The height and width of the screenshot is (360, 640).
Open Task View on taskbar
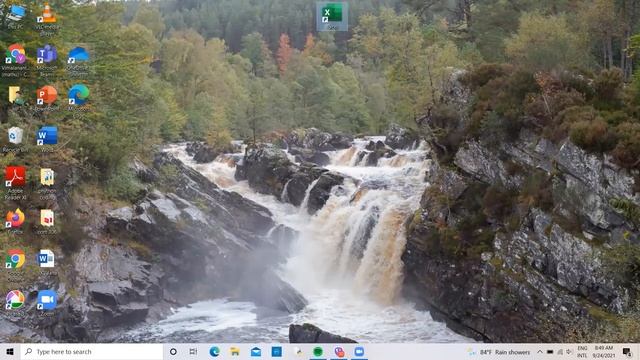[193, 351]
